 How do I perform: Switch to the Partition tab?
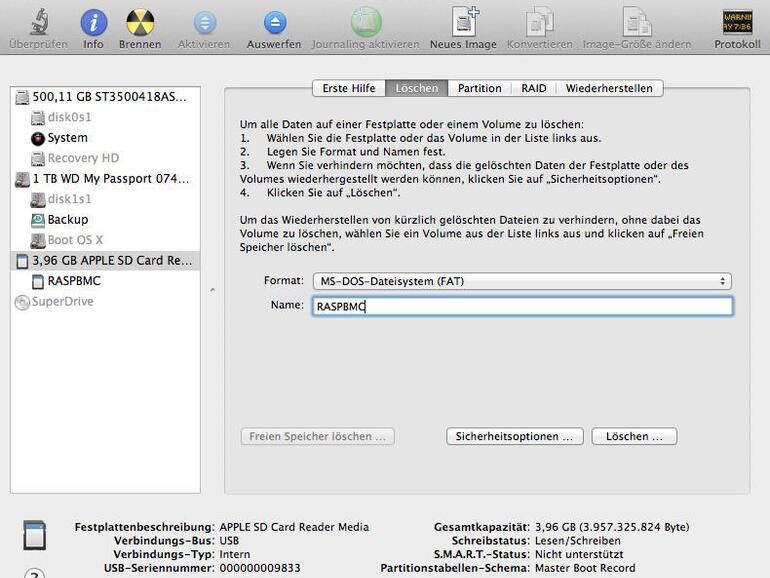click(480, 88)
